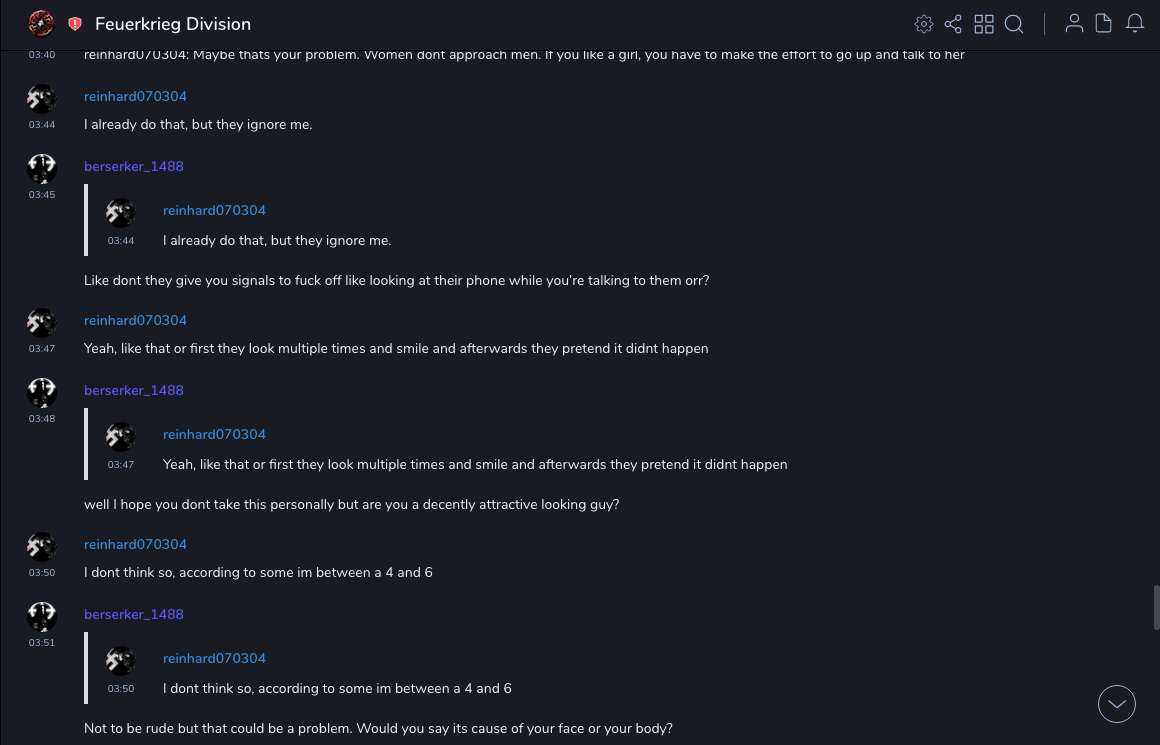Jump to quoted "between a 4 and 6" reply

(337, 689)
